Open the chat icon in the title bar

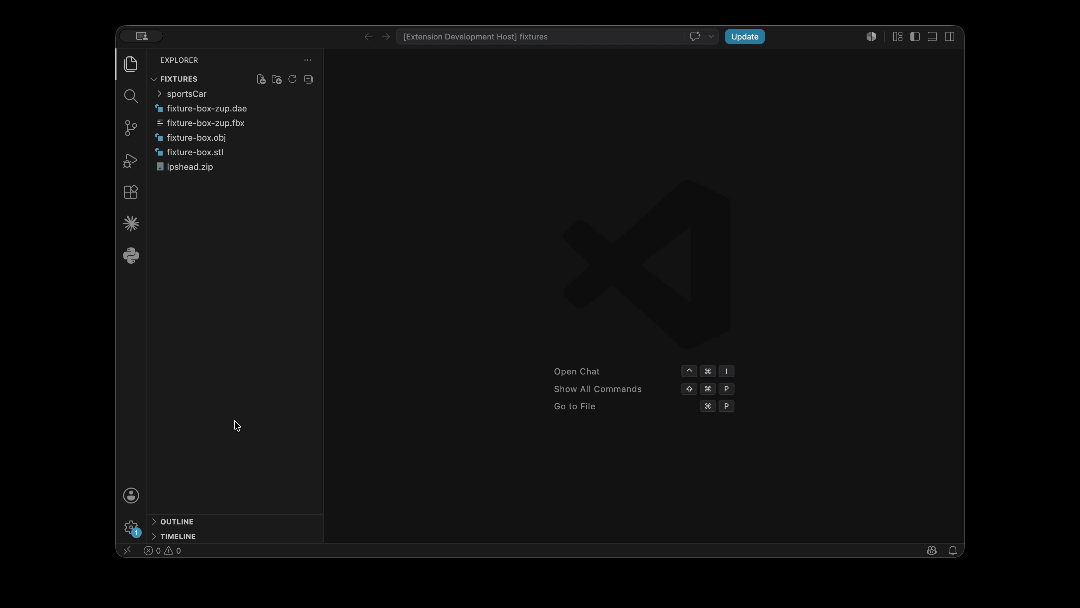695,36
